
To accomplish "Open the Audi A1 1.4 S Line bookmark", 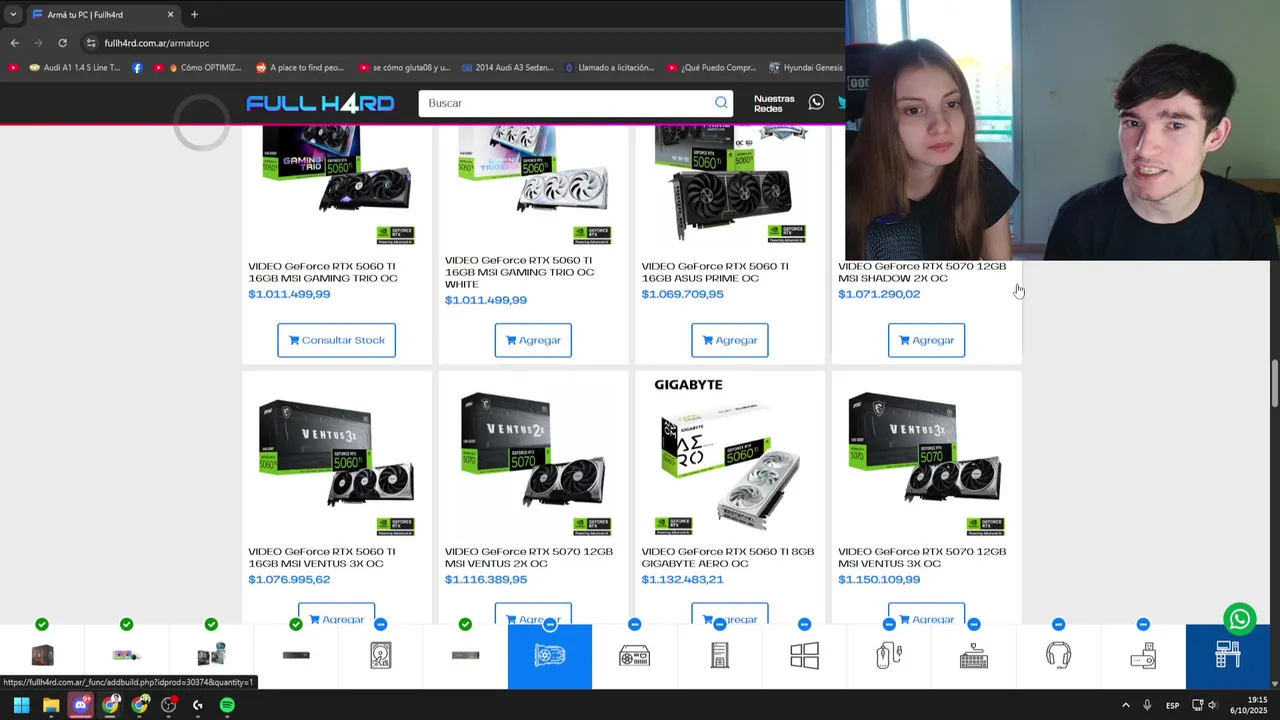I will click(x=75, y=68).
